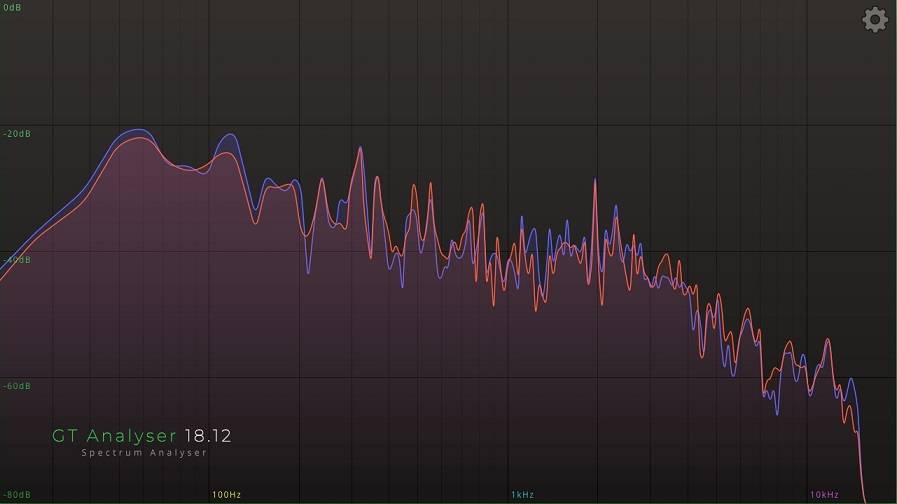Click the red peak just left of 10kHz
The width and height of the screenshot is (897, 504).
pyautogui.click(x=827, y=340)
